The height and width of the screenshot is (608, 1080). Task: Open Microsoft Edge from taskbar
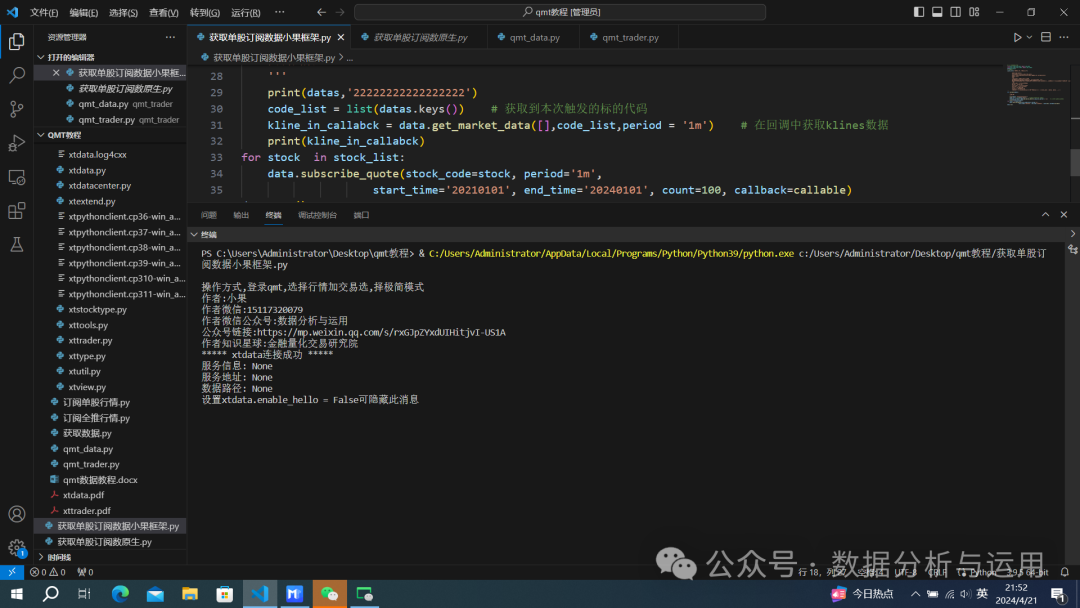point(120,594)
